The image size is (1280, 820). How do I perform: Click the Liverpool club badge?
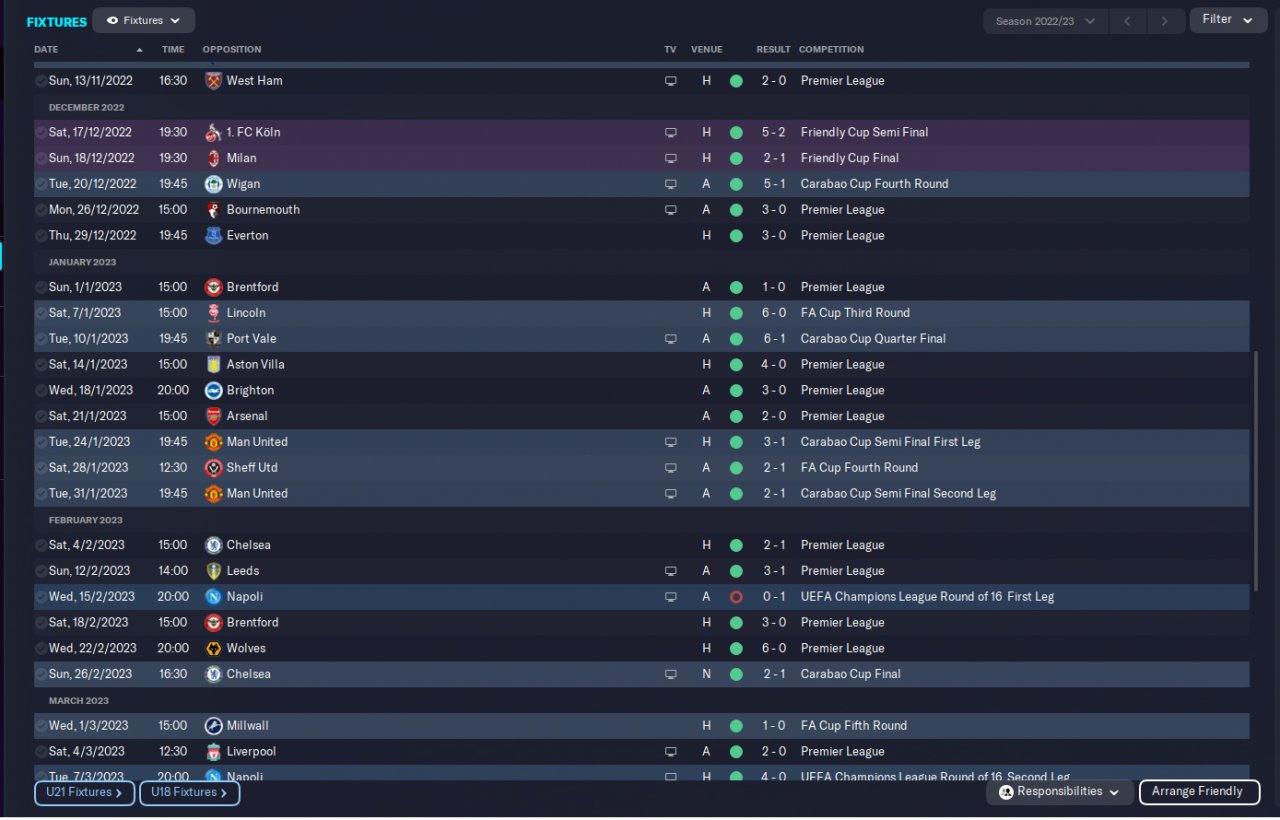click(213, 752)
